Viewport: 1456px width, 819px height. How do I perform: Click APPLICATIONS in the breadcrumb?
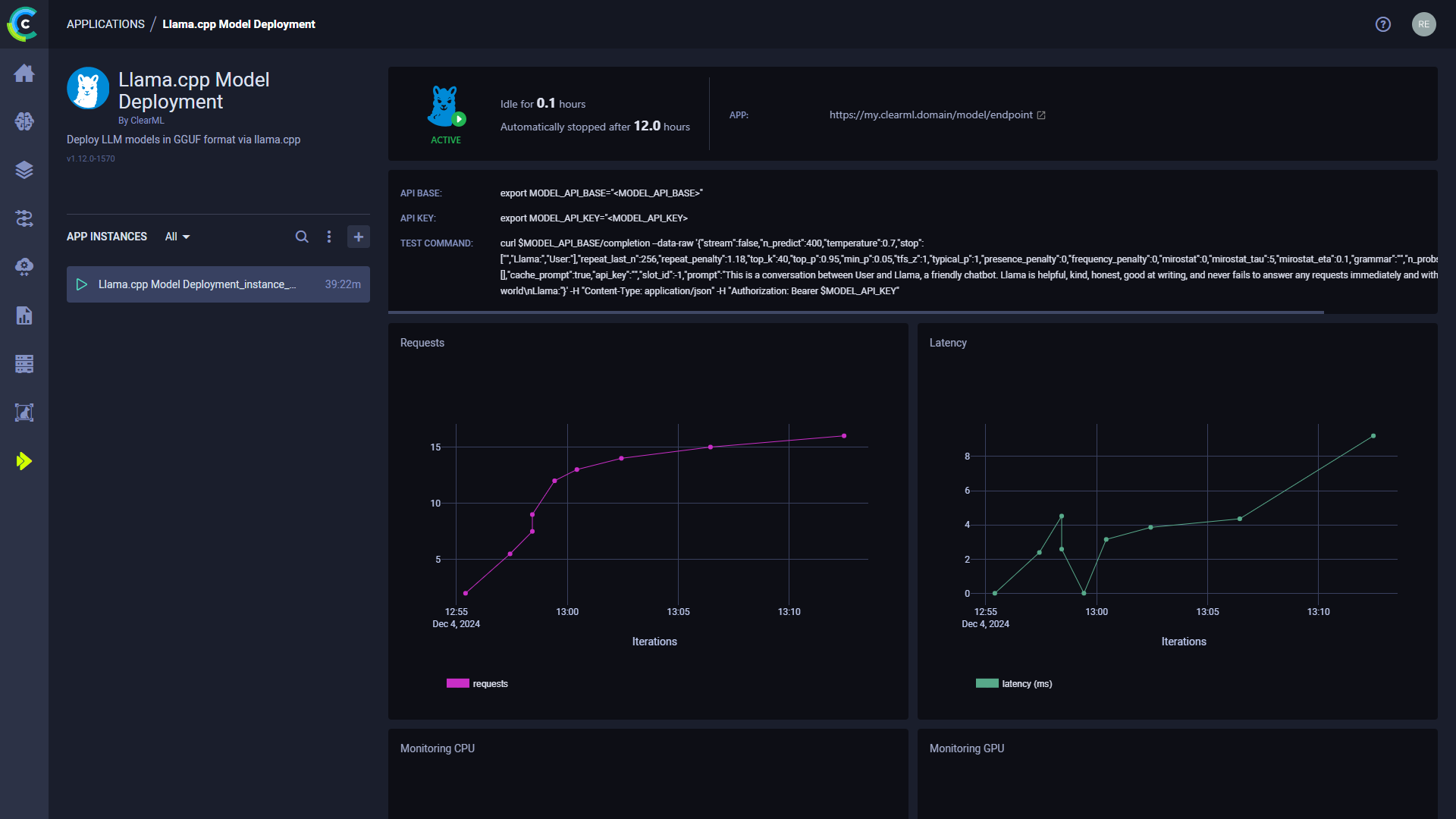[105, 24]
